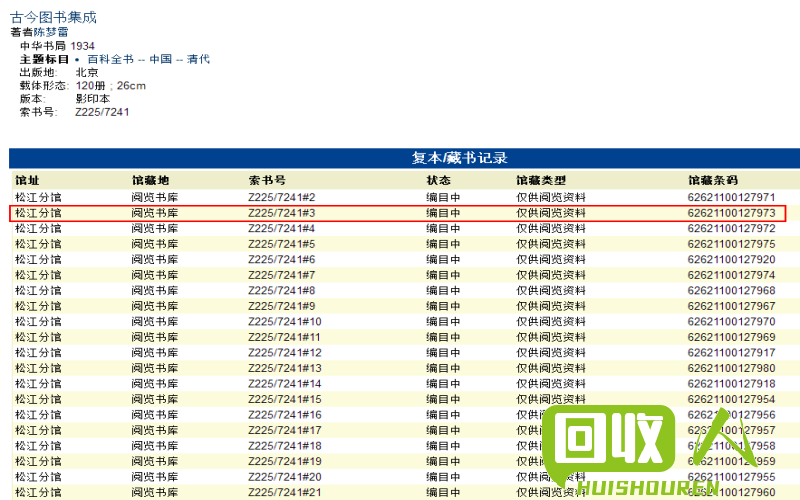Click barcode 6262110012797​0
This screenshot has height=500, width=800.
731,321
